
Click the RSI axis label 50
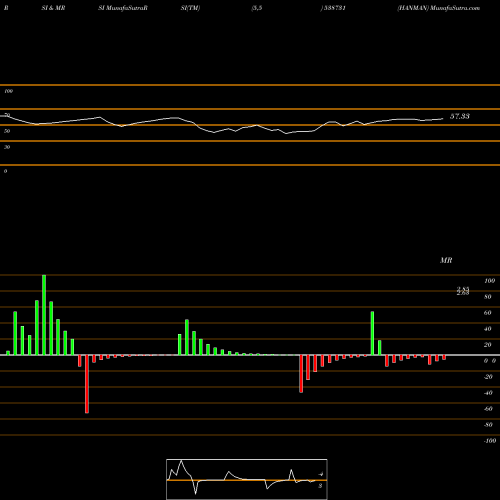click(x=7, y=131)
